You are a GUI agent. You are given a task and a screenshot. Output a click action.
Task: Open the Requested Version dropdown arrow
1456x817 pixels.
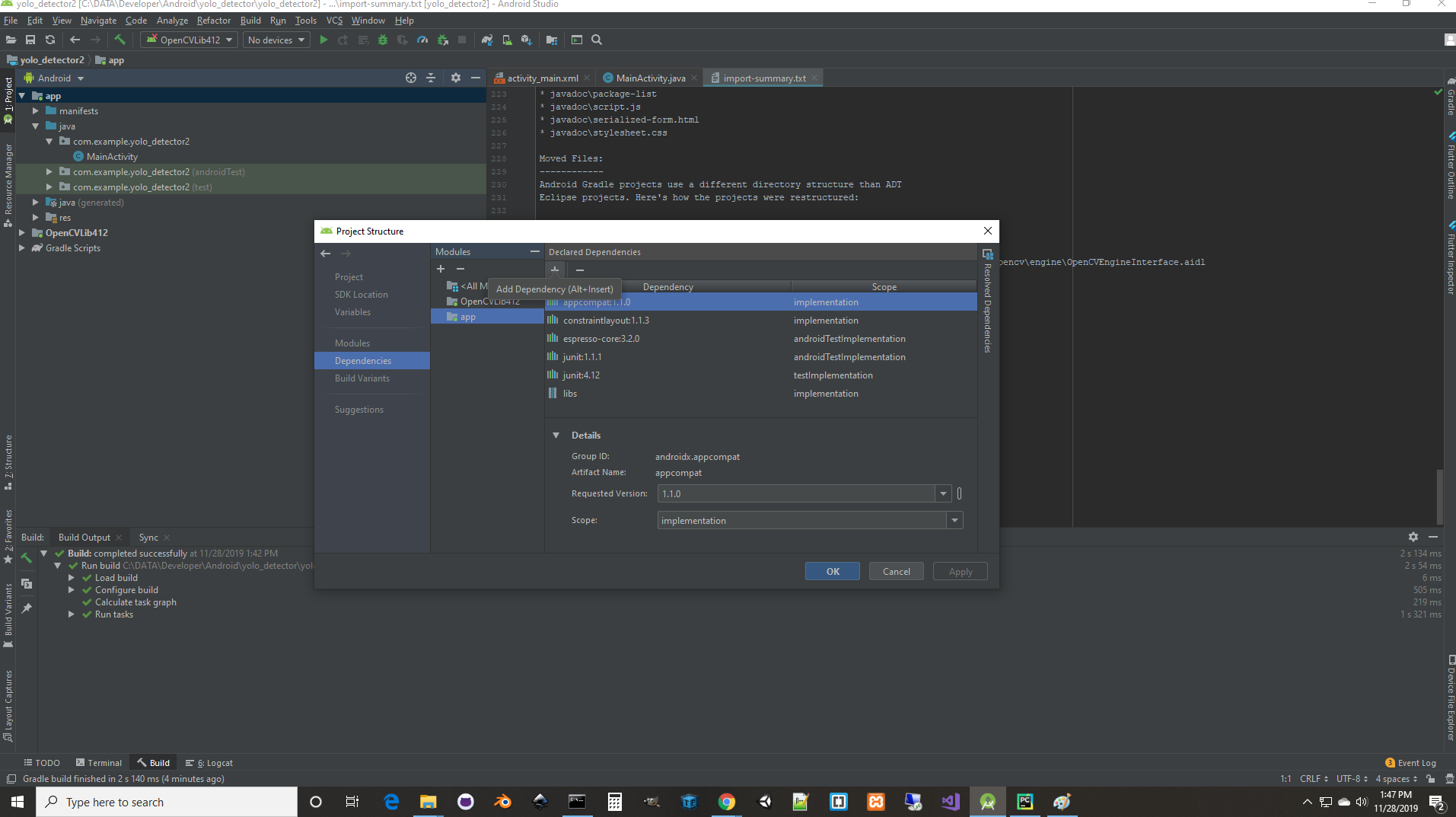tap(943, 493)
